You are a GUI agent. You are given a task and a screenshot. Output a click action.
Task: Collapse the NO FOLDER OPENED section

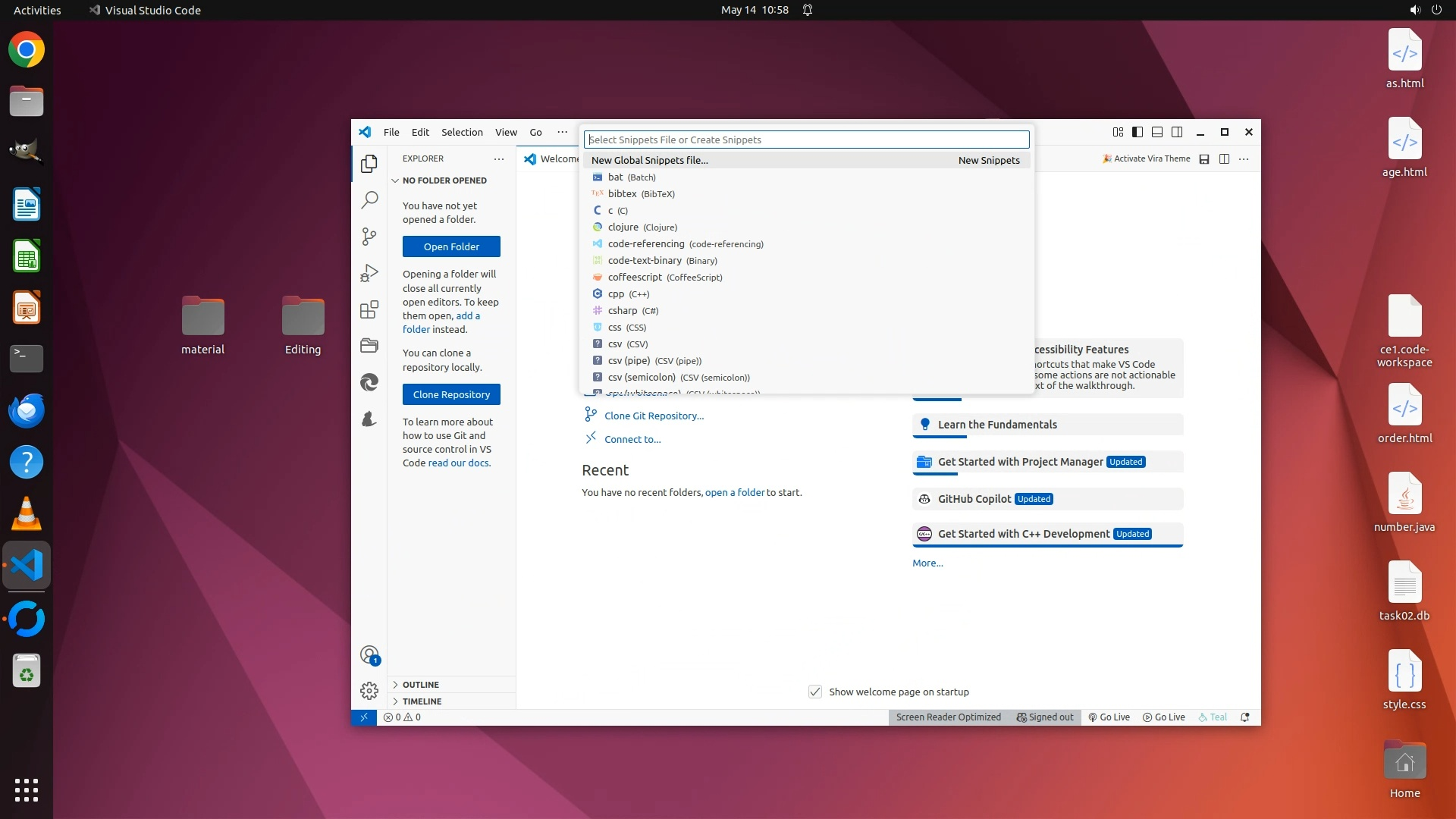click(444, 180)
